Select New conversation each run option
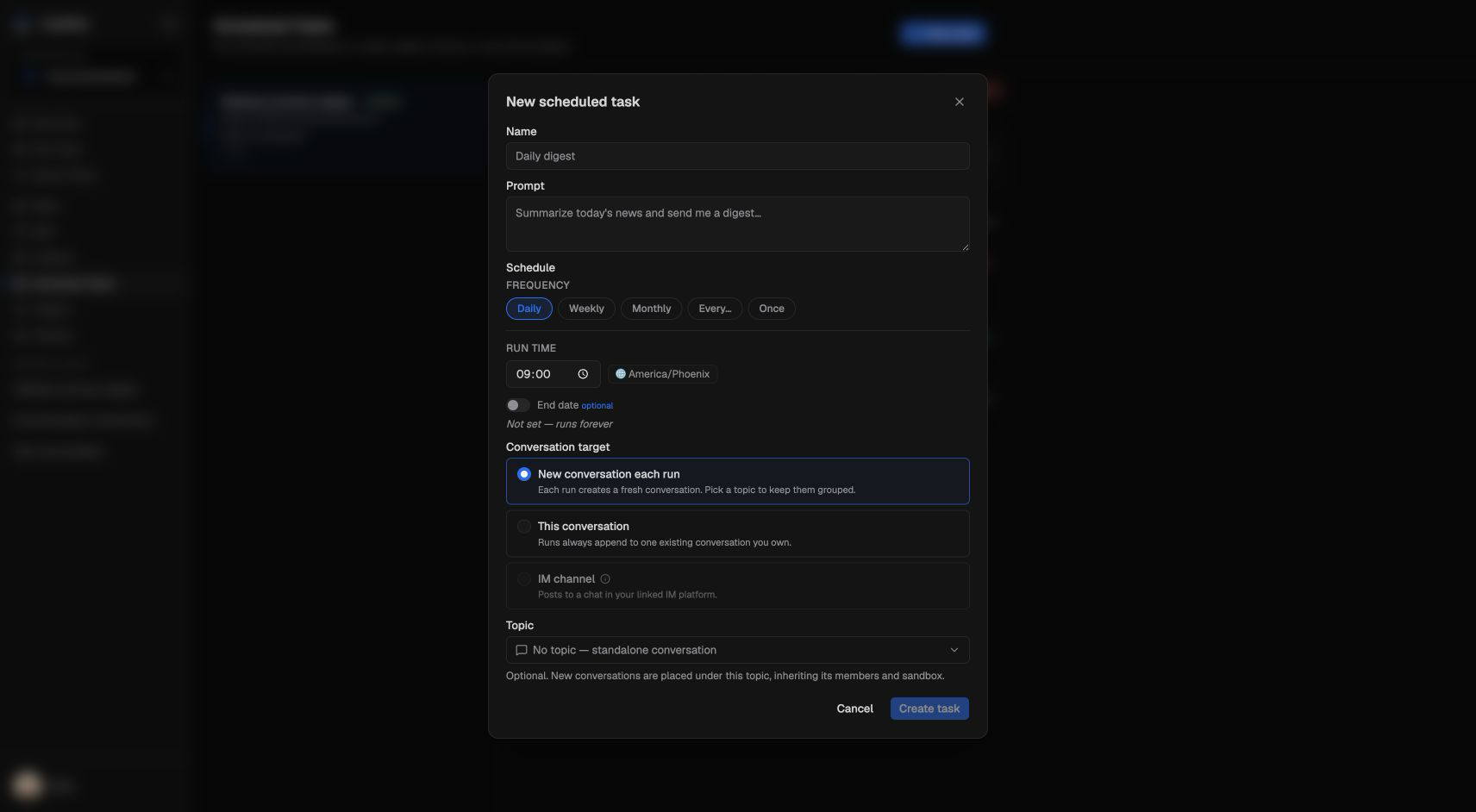 (737, 481)
